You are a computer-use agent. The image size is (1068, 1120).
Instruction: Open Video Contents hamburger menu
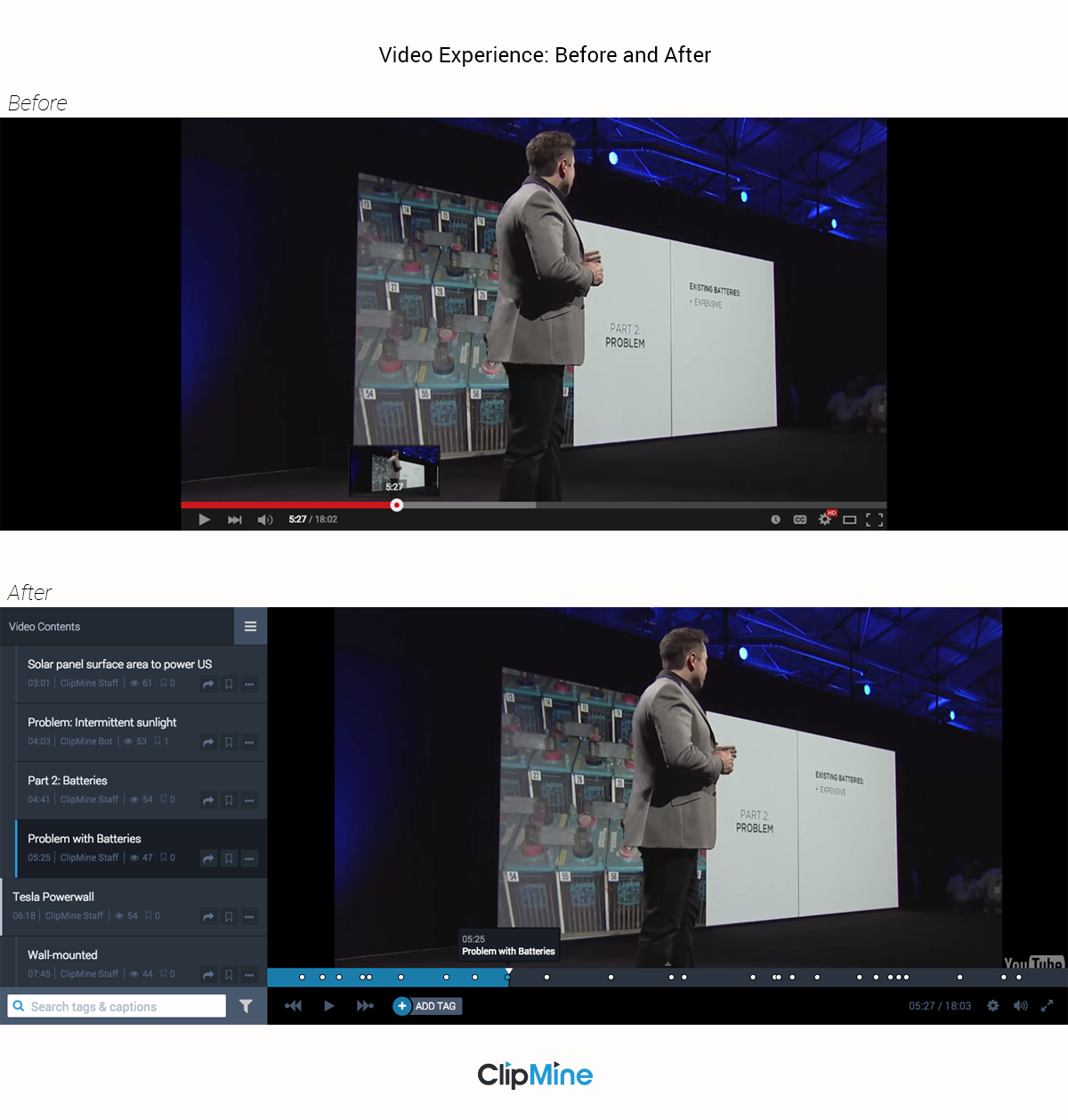click(250, 627)
